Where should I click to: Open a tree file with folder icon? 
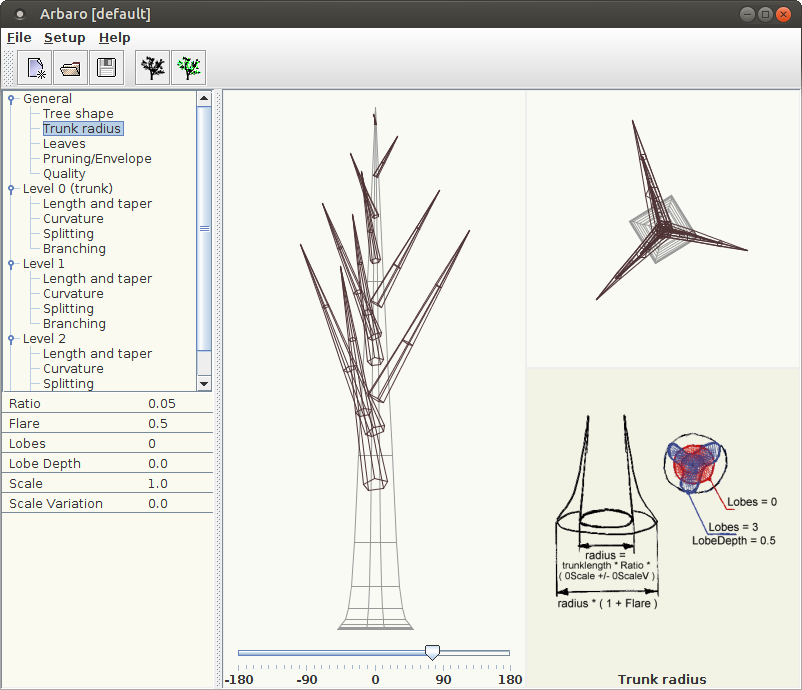(x=71, y=68)
